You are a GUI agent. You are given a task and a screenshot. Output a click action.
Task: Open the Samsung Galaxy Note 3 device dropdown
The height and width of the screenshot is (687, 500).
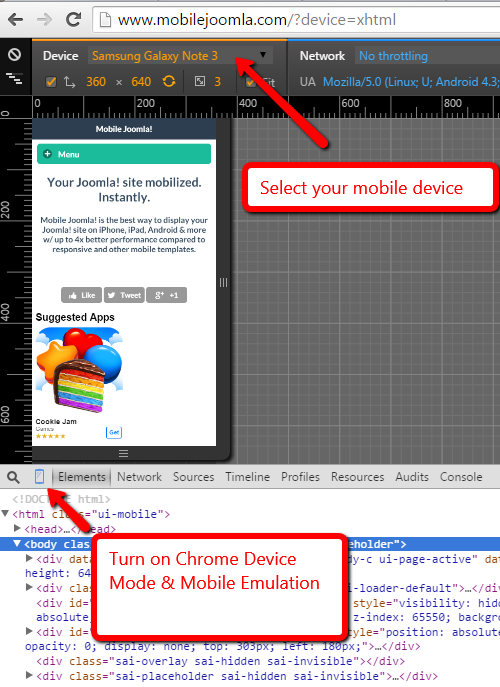pos(180,56)
